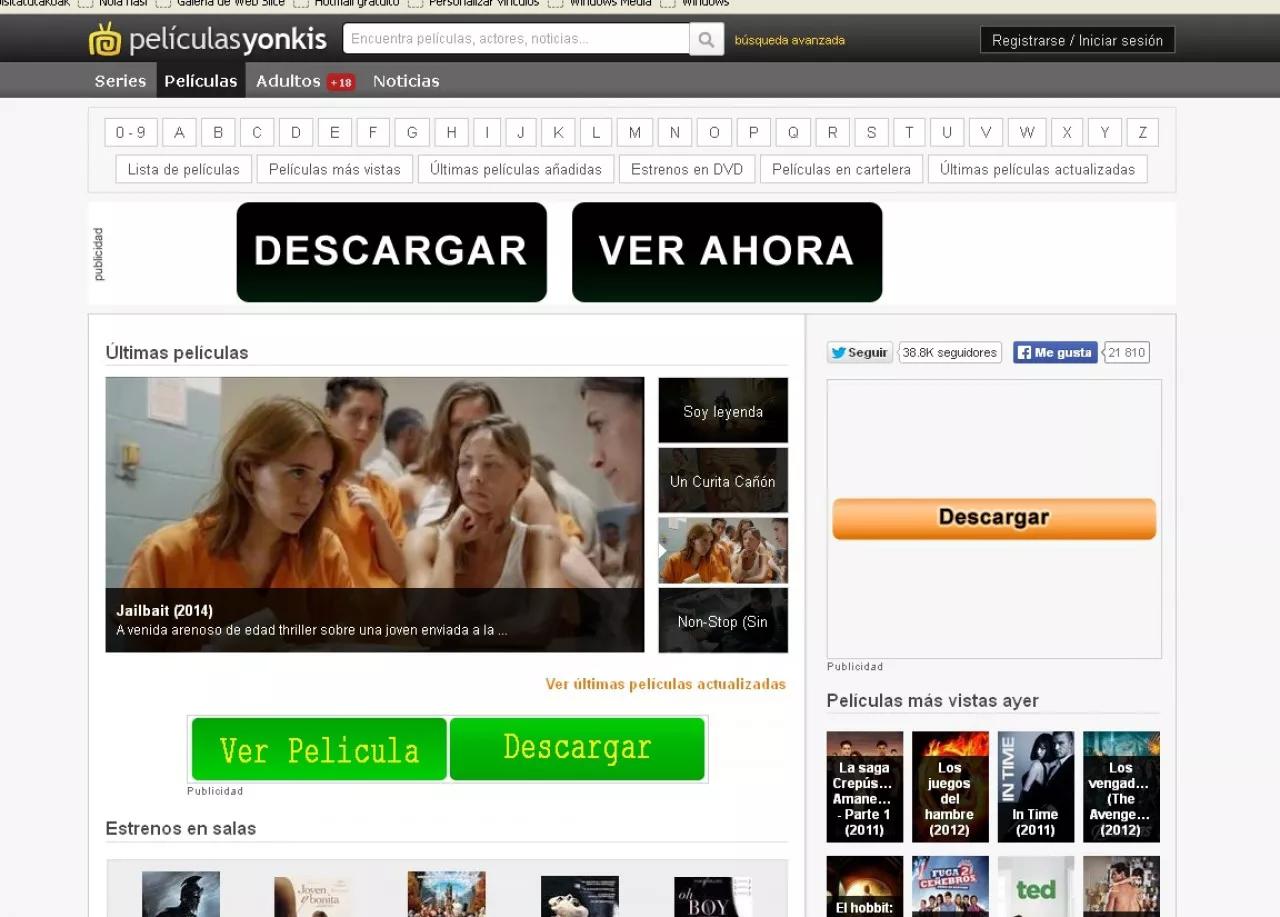
Task: Filter movies by letter C
Action: (x=257, y=132)
